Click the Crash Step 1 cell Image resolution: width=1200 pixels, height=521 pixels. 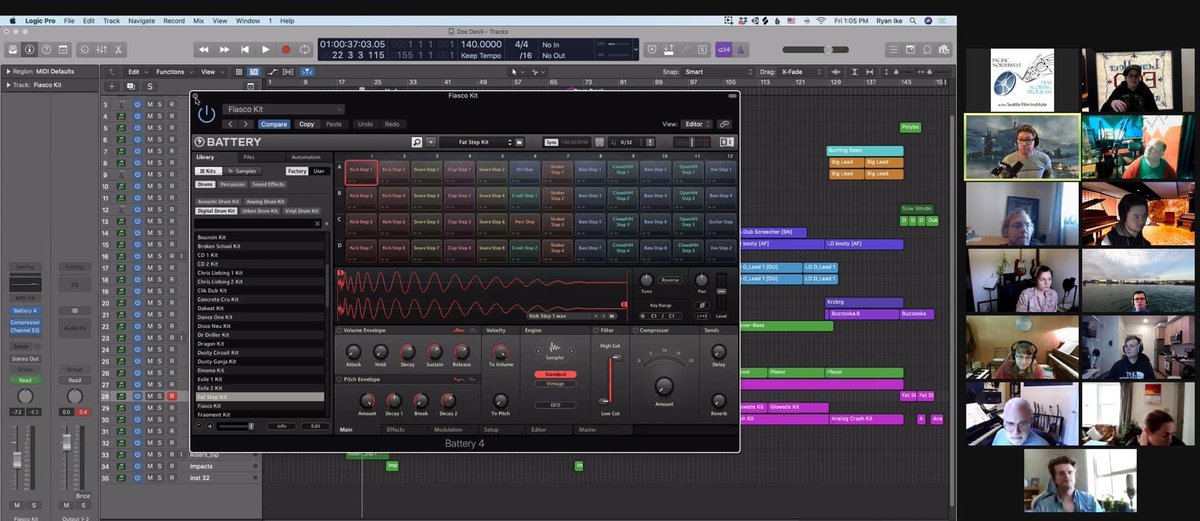tap(524, 199)
